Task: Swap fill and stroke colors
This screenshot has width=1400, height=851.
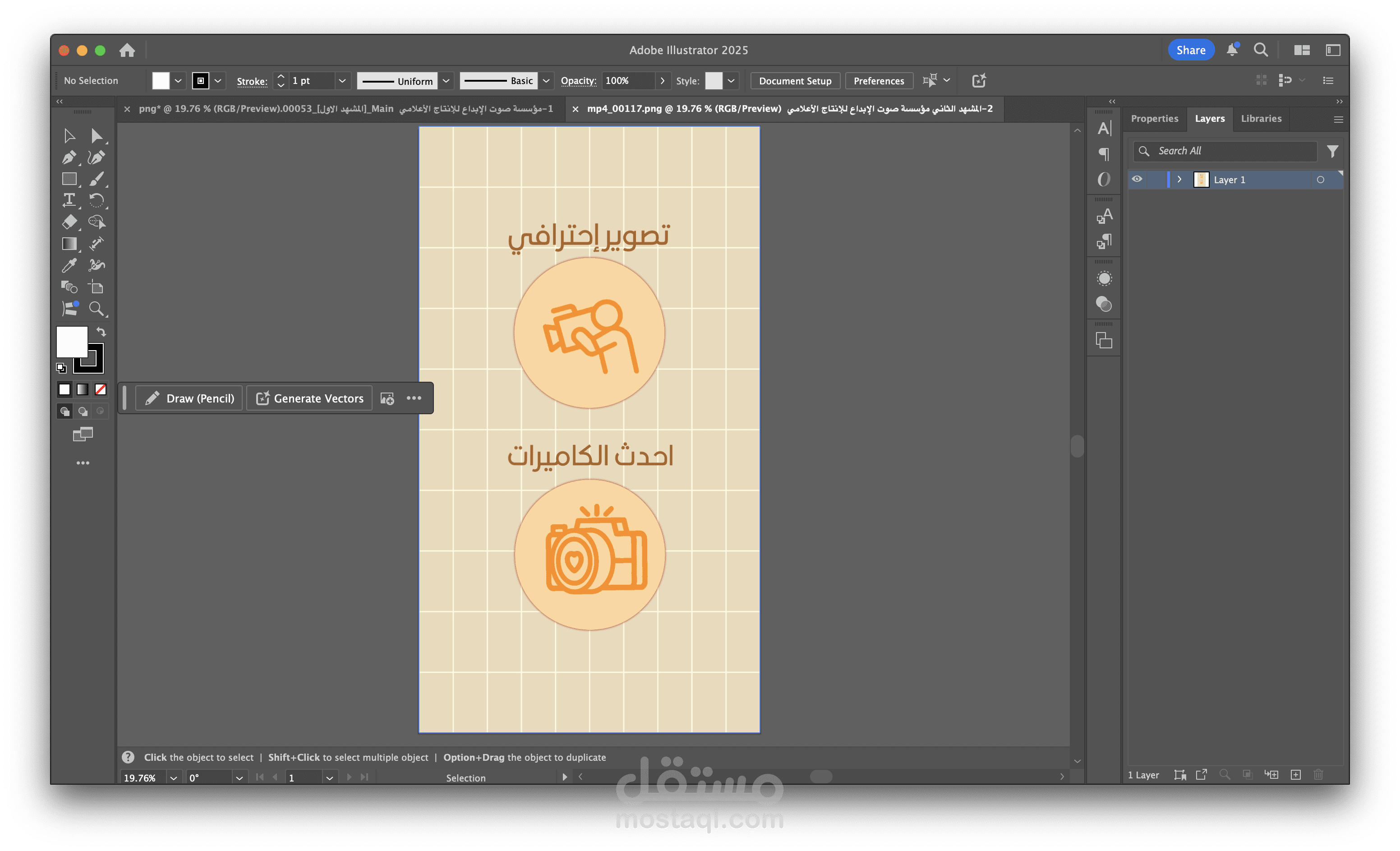Action: coord(101,331)
